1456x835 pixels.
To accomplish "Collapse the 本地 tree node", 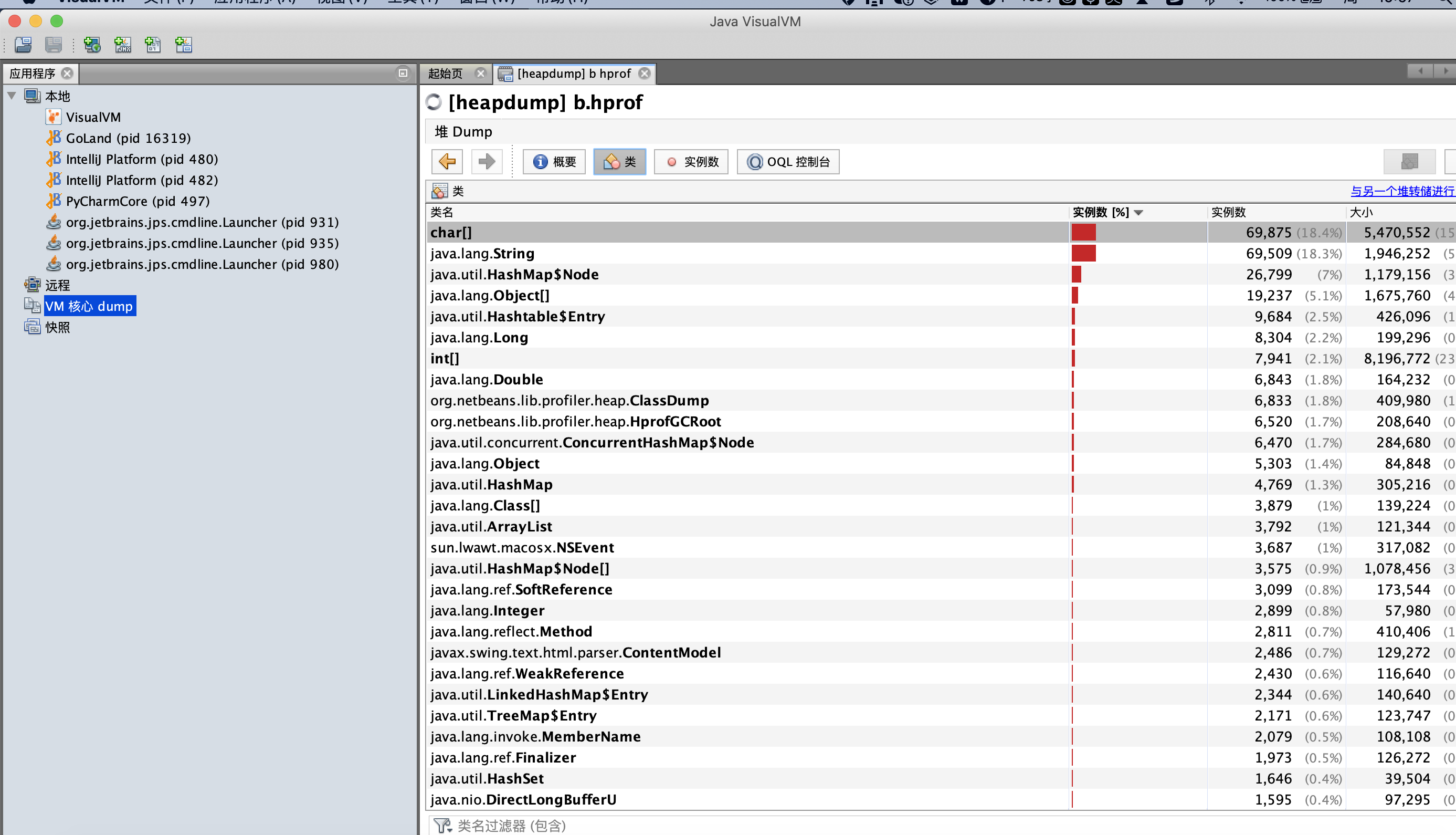I will click(12, 96).
